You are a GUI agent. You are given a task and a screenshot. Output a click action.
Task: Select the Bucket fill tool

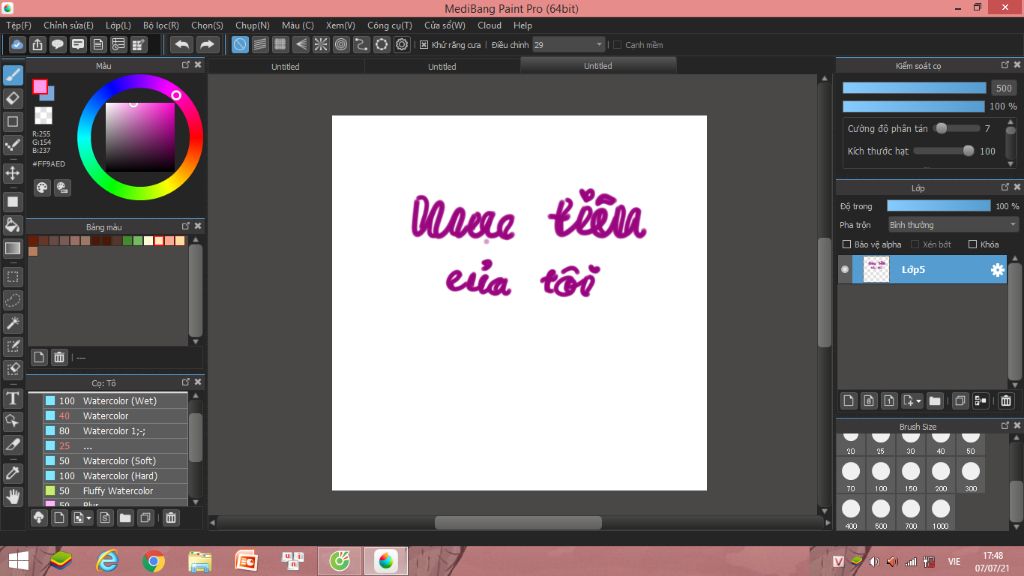[x=12, y=225]
